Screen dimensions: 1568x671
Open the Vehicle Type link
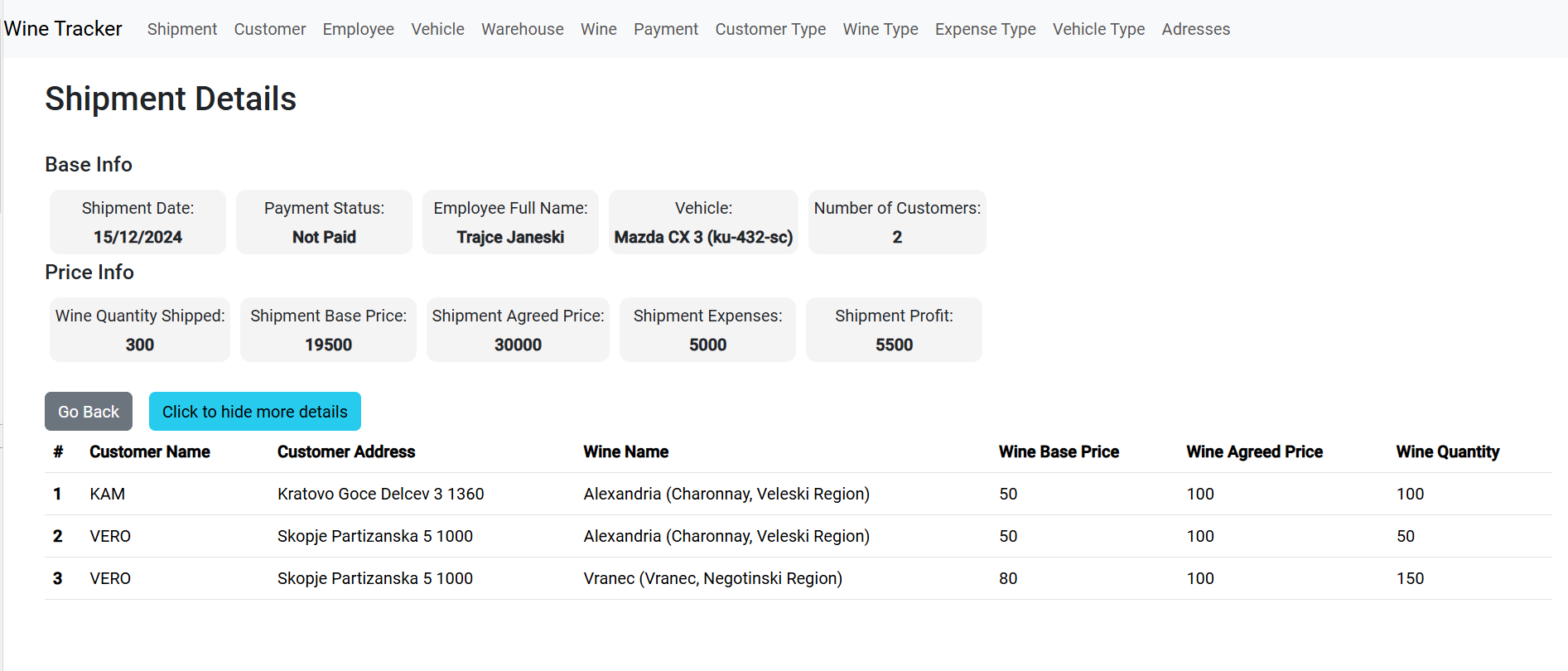point(1098,29)
